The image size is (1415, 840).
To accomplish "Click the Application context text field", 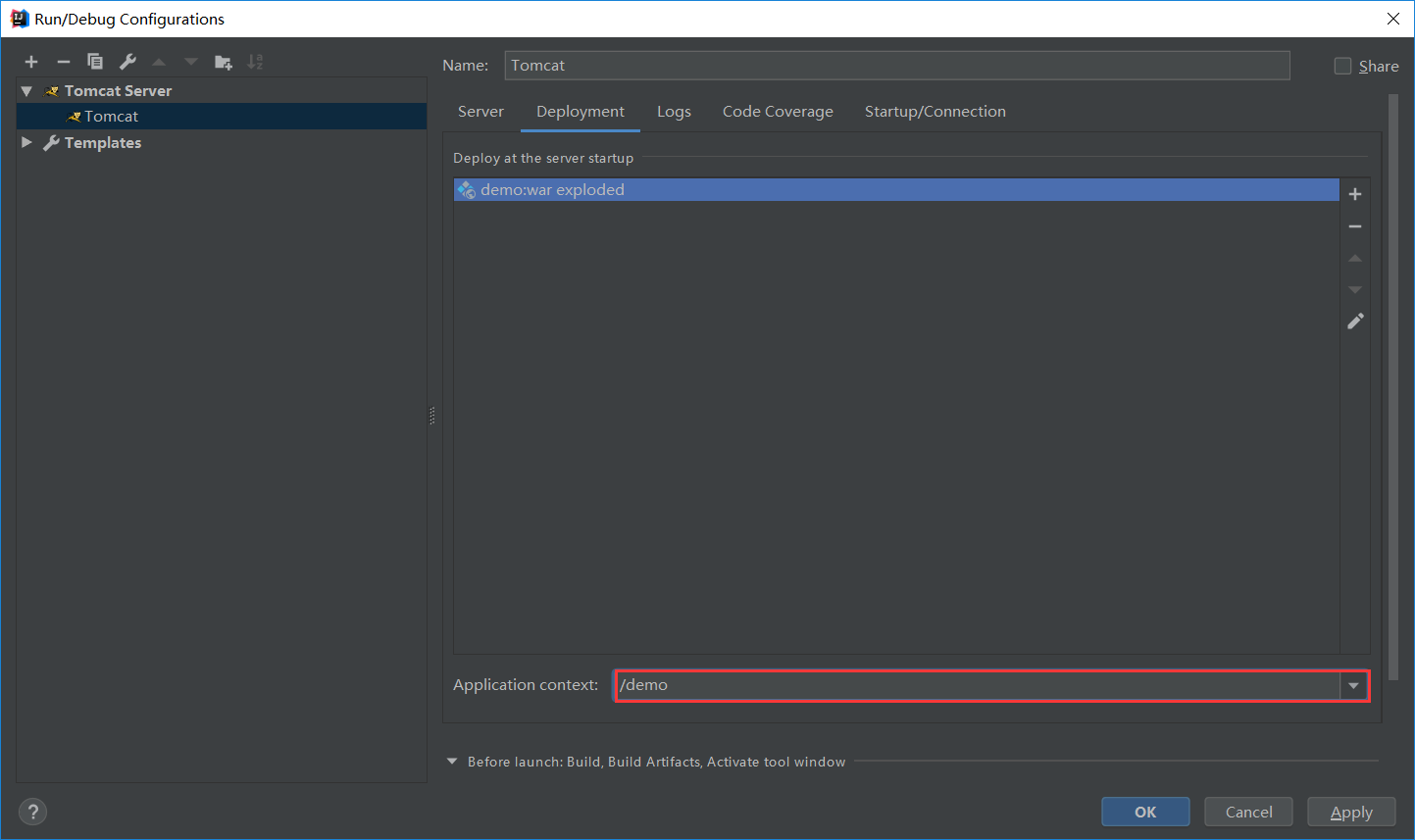I will pyautogui.click(x=977, y=685).
